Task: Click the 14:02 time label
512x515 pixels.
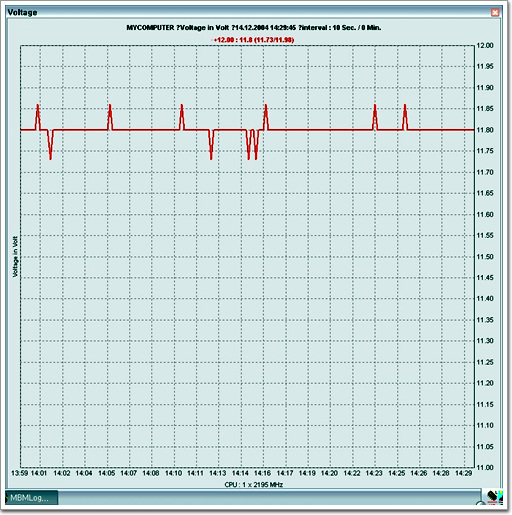Action: click(62, 473)
